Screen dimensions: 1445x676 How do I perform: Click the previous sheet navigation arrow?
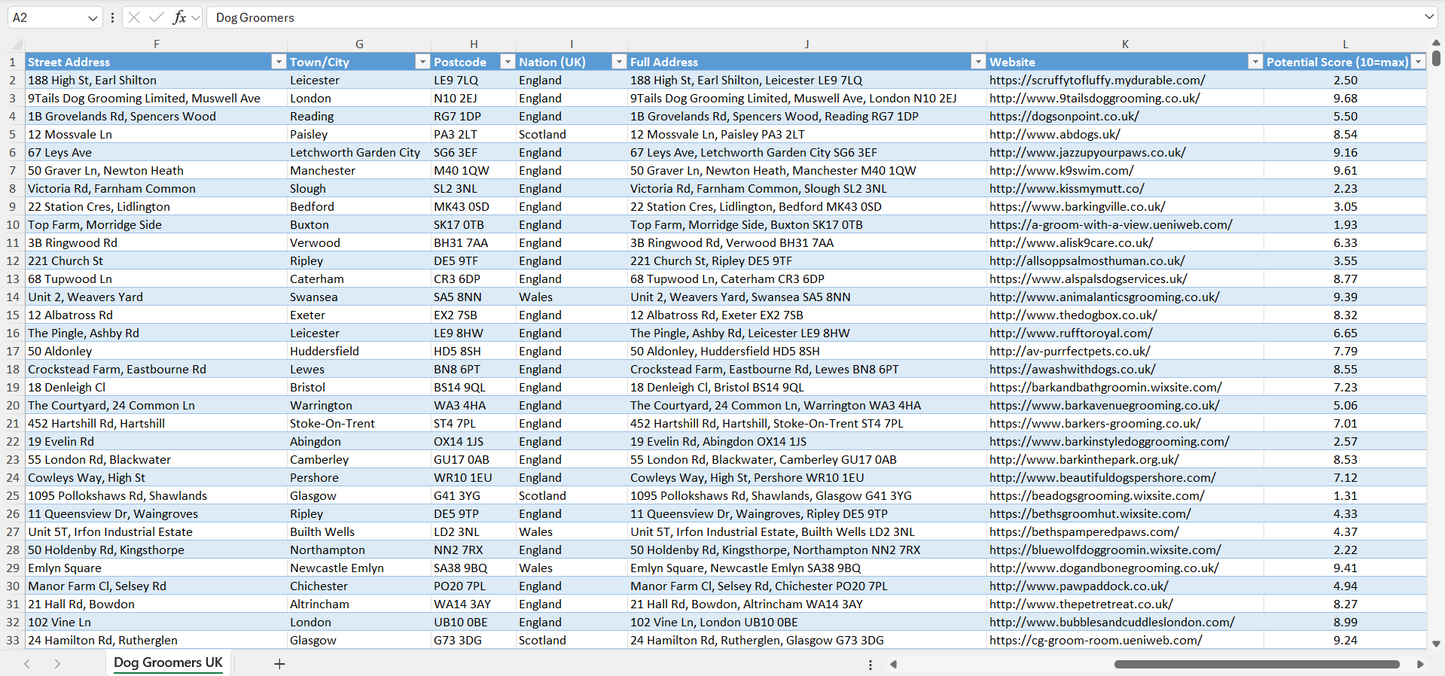tap(27, 663)
